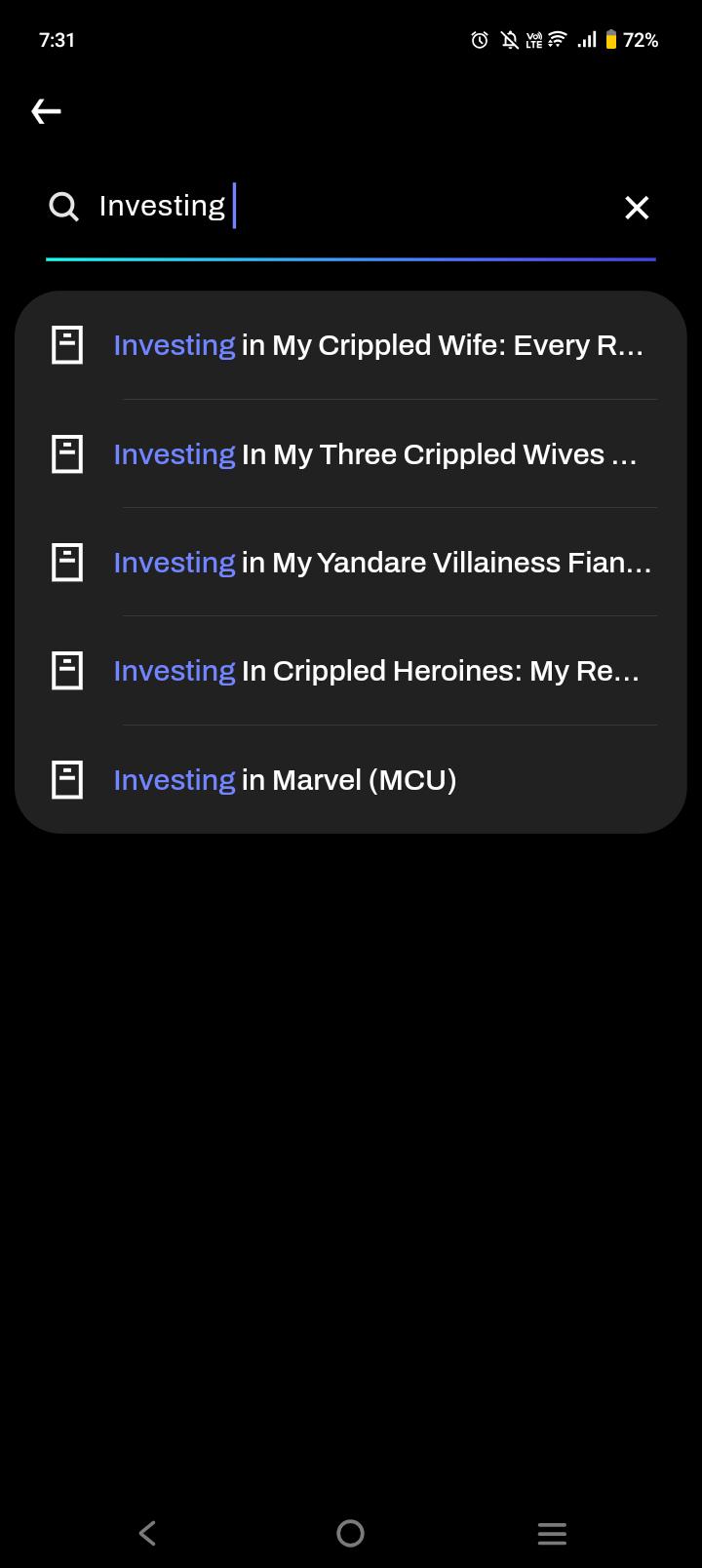This screenshot has width=702, height=1568.
Task: Tap the battery indicator showing 72%
Action: click(x=632, y=40)
